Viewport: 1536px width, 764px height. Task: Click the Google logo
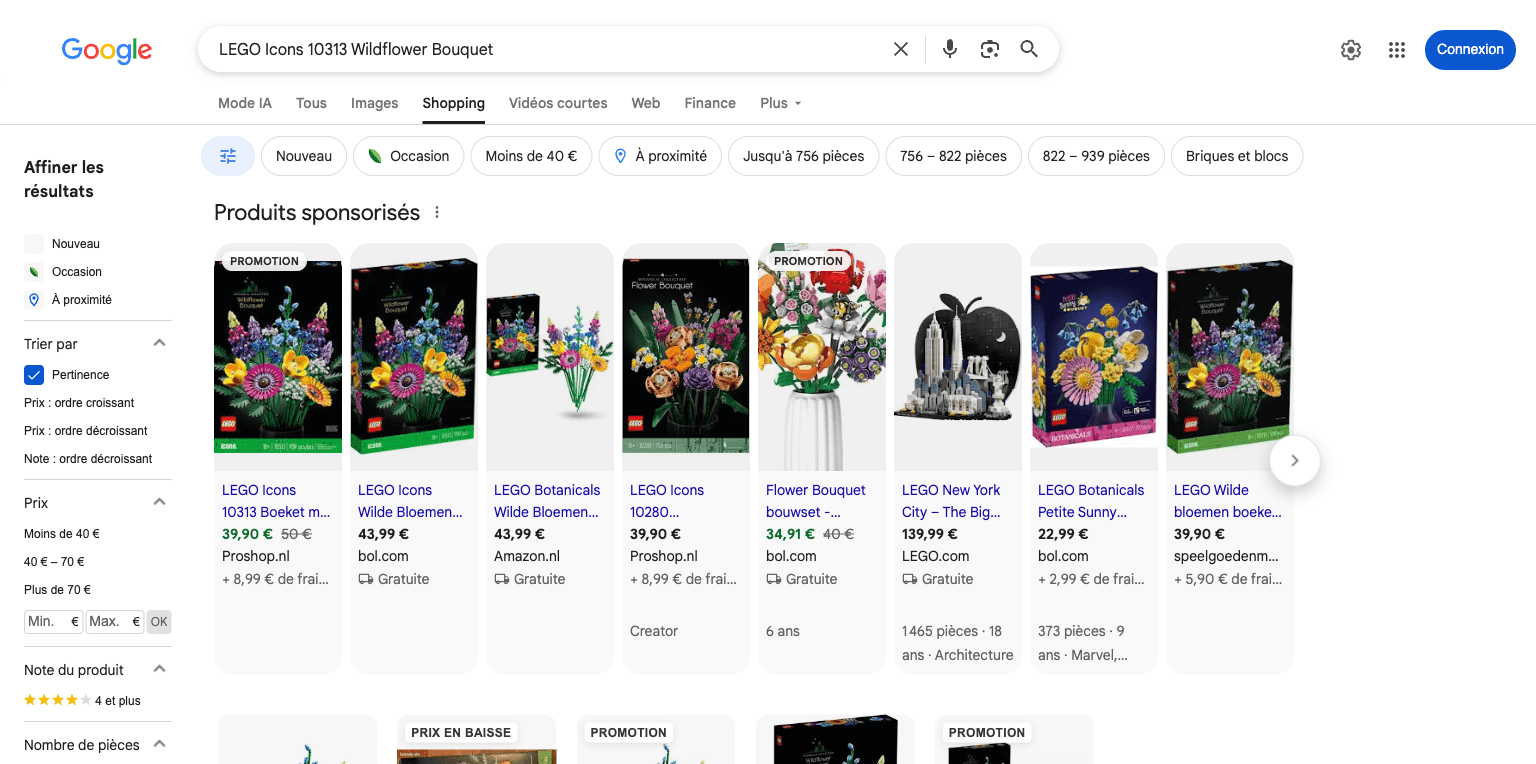pyautogui.click(x=107, y=50)
